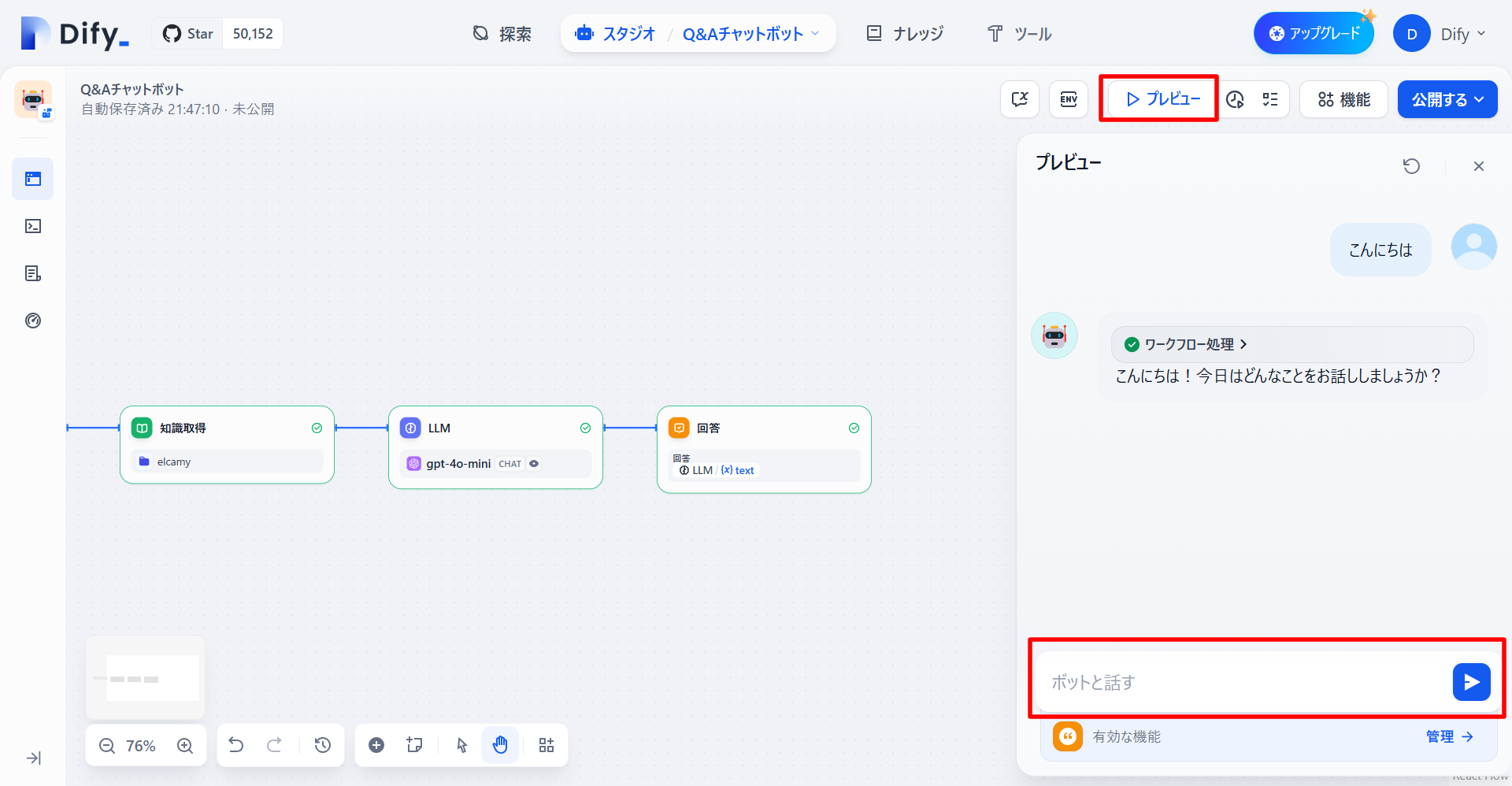Undo the last canvas action

point(236,745)
